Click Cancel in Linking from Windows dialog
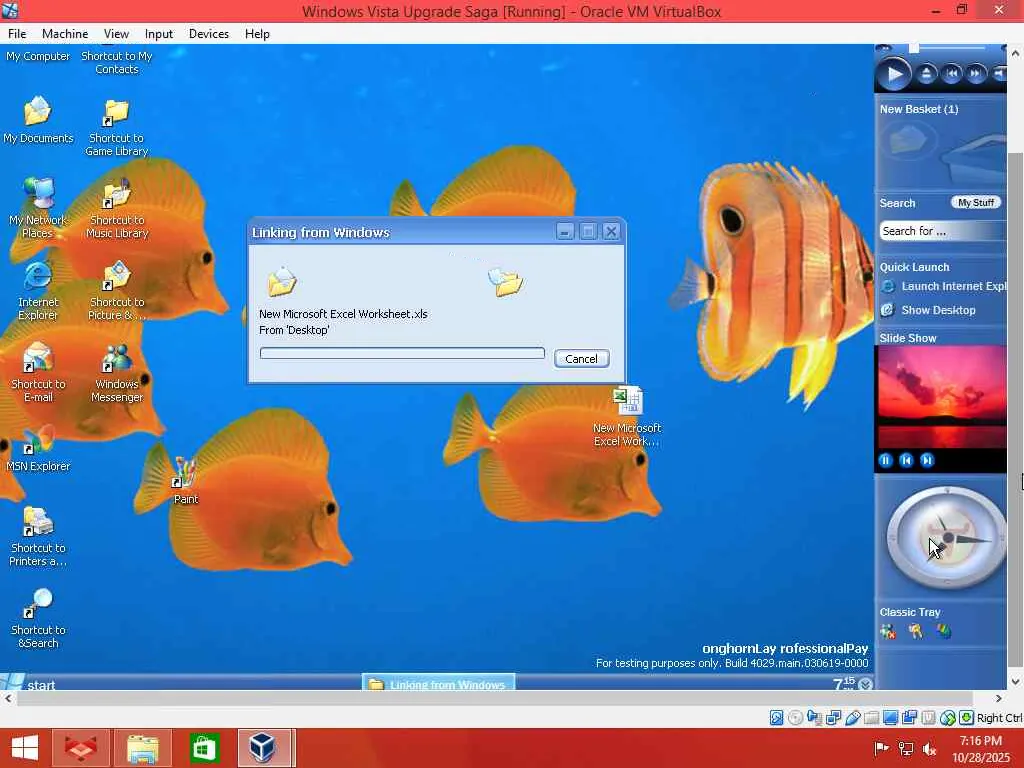 pyautogui.click(x=581, y=359)
